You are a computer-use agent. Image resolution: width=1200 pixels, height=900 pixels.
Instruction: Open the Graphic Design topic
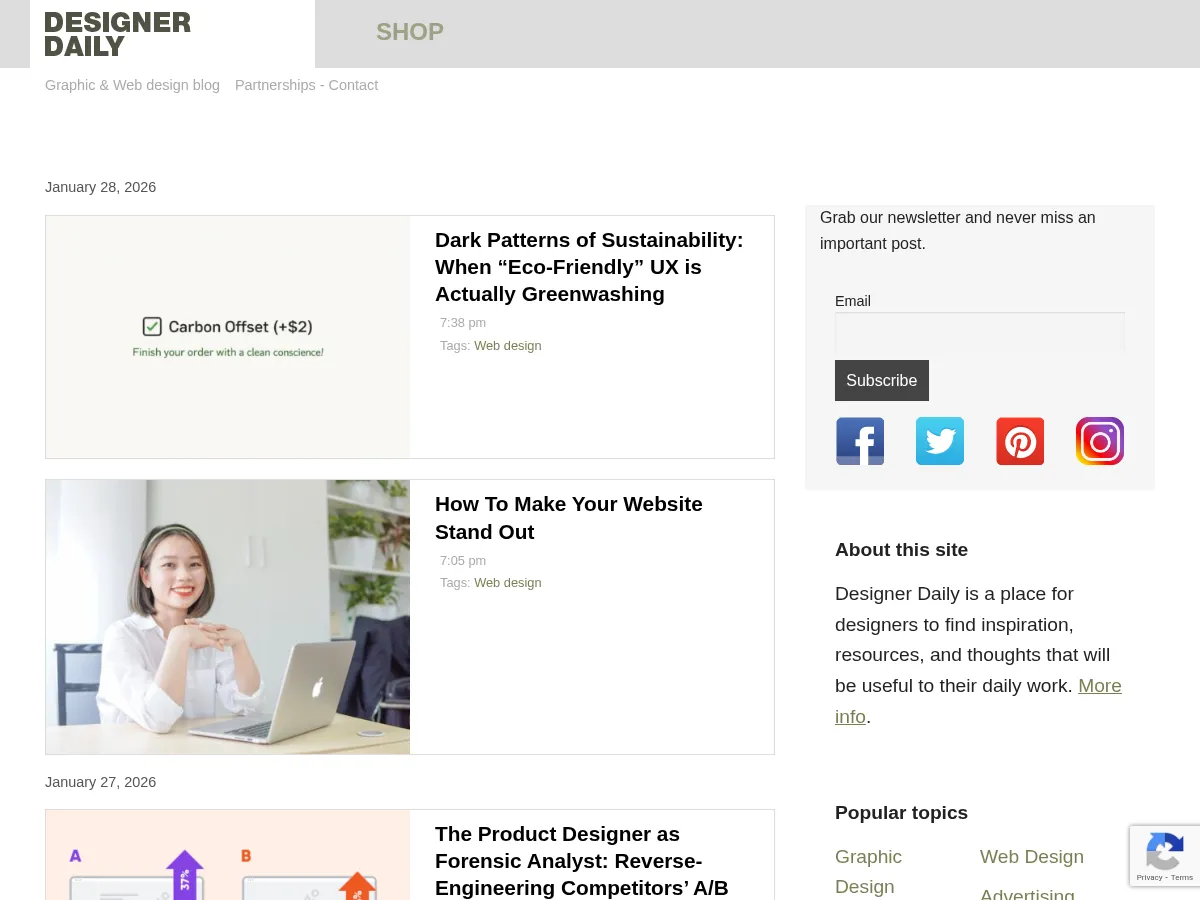pos(868,871)
